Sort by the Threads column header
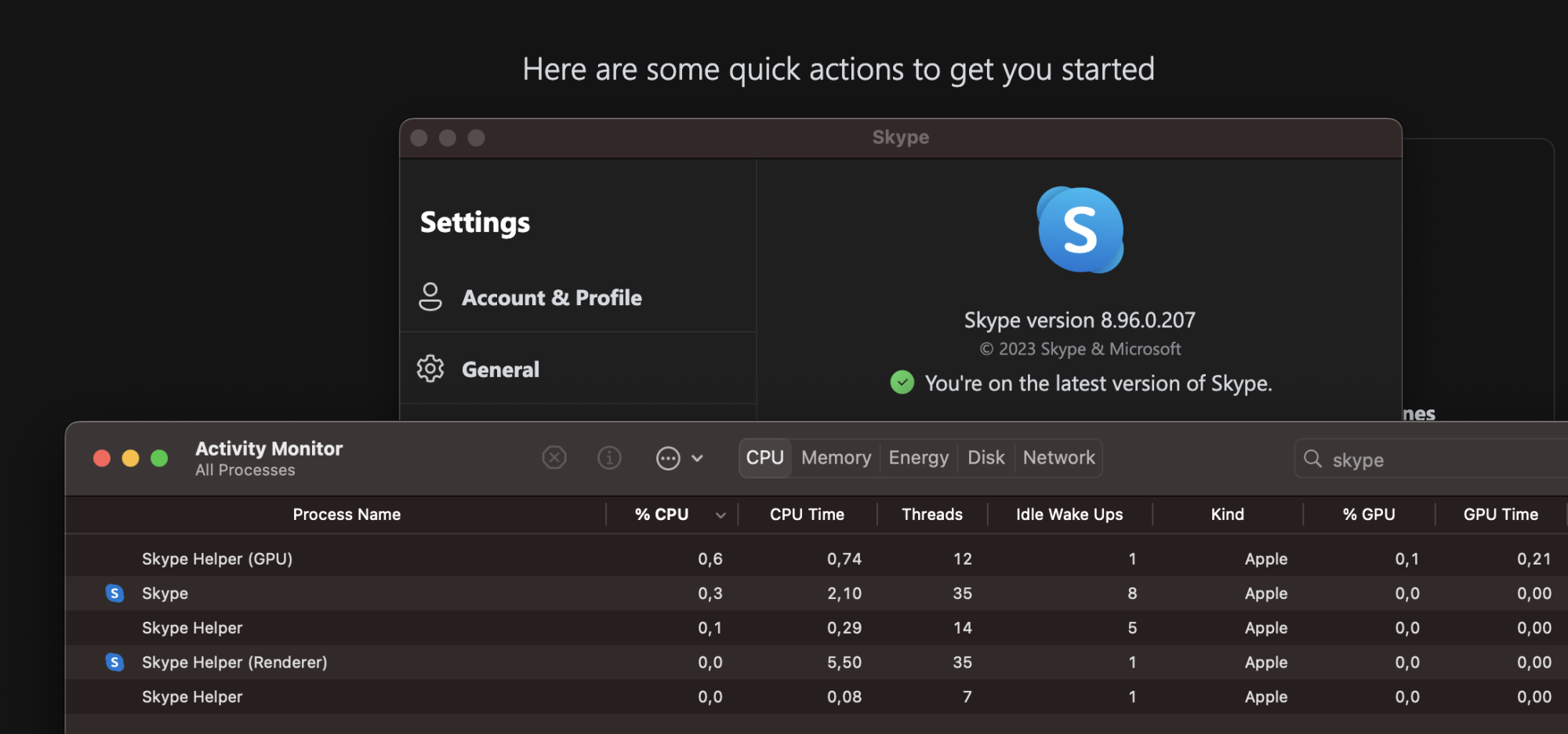The width and height of the screenshot is (1568, 734). (x=932, y=514)
